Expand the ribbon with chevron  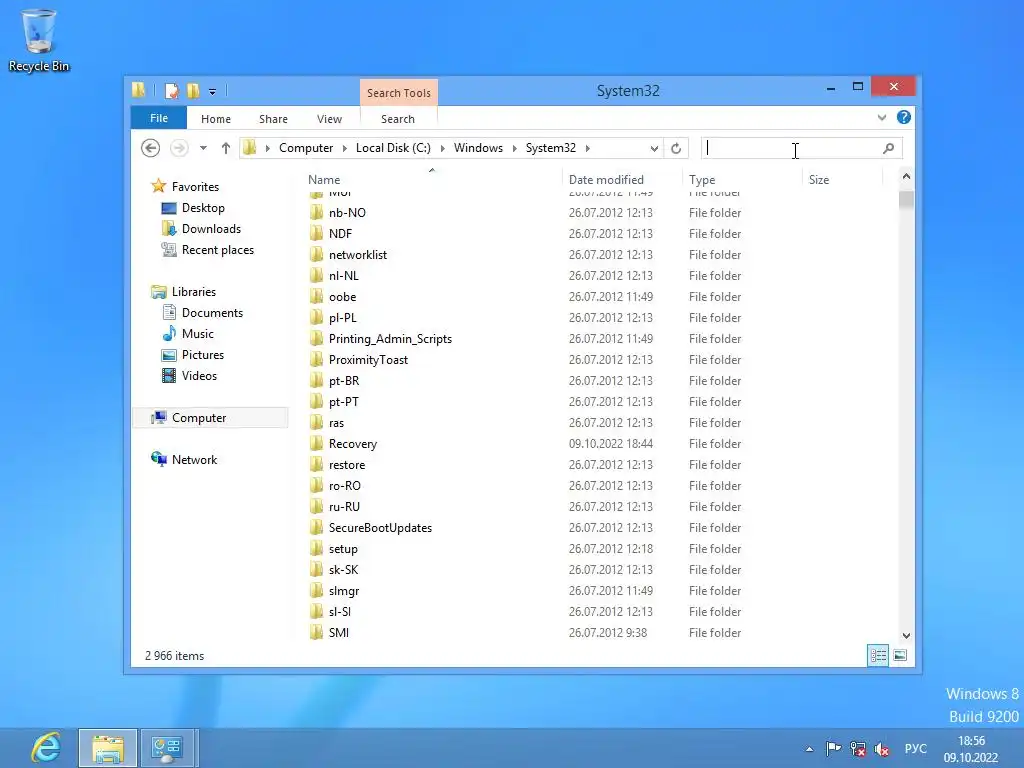coord(882,118)
